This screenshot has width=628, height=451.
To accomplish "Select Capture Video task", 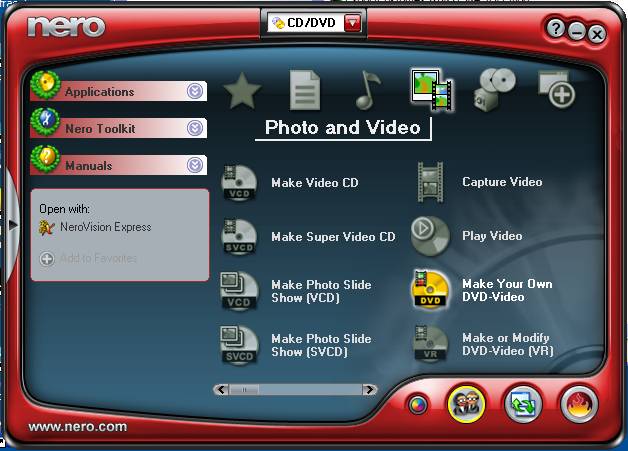I will click(502, 182).
